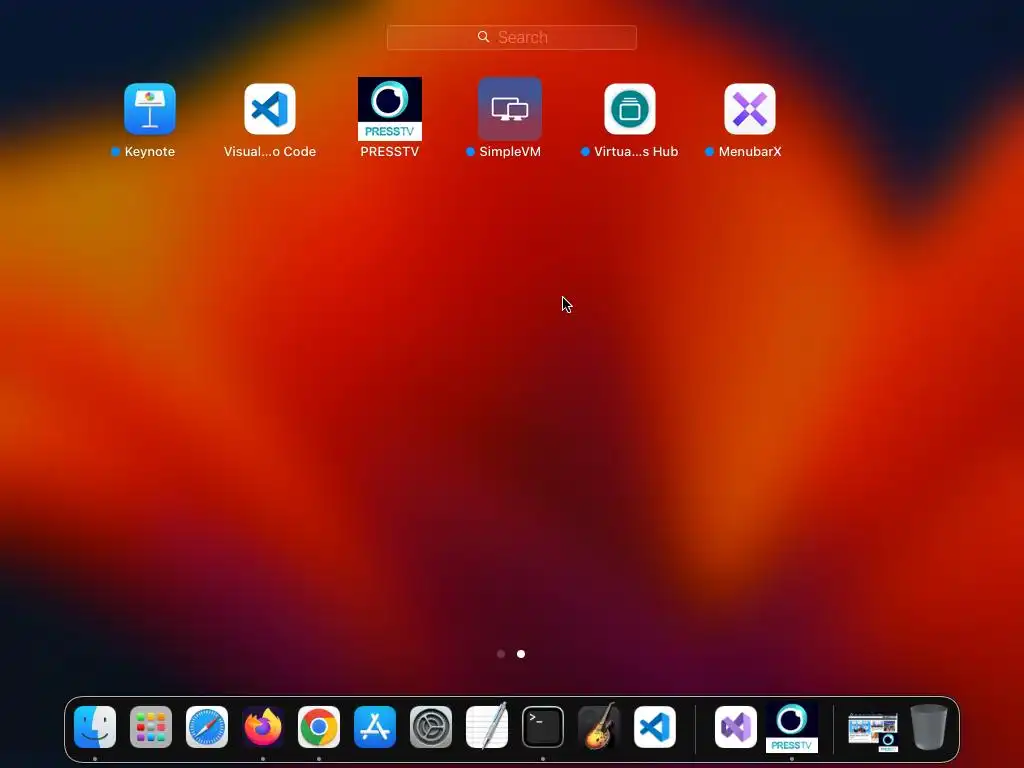This screenshot has width=1024, height=768.
Task: Open Terminal from the Dock
Action: pyautogui.click(x=543, y=727)
